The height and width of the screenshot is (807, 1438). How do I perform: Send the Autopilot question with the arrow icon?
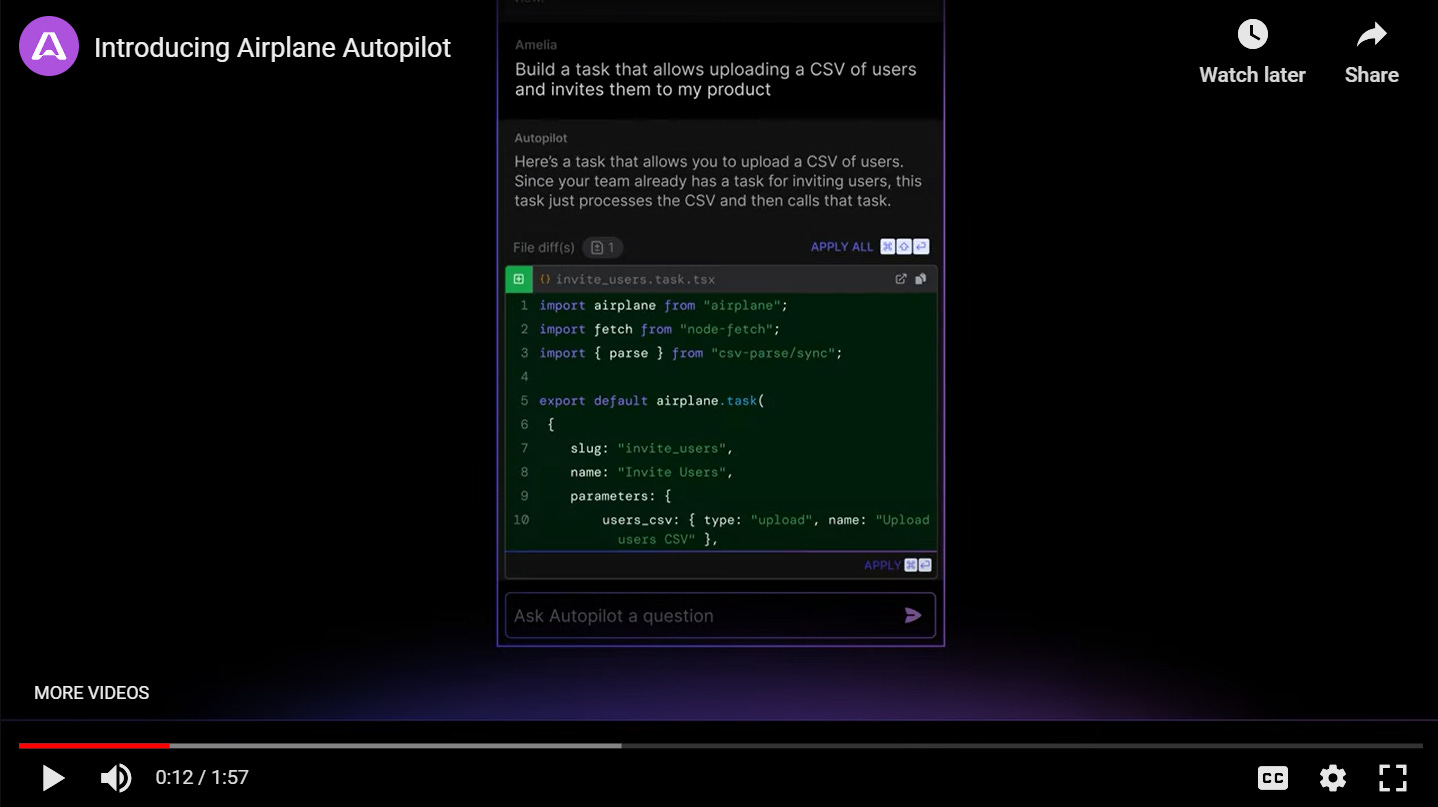click(913, 616)
